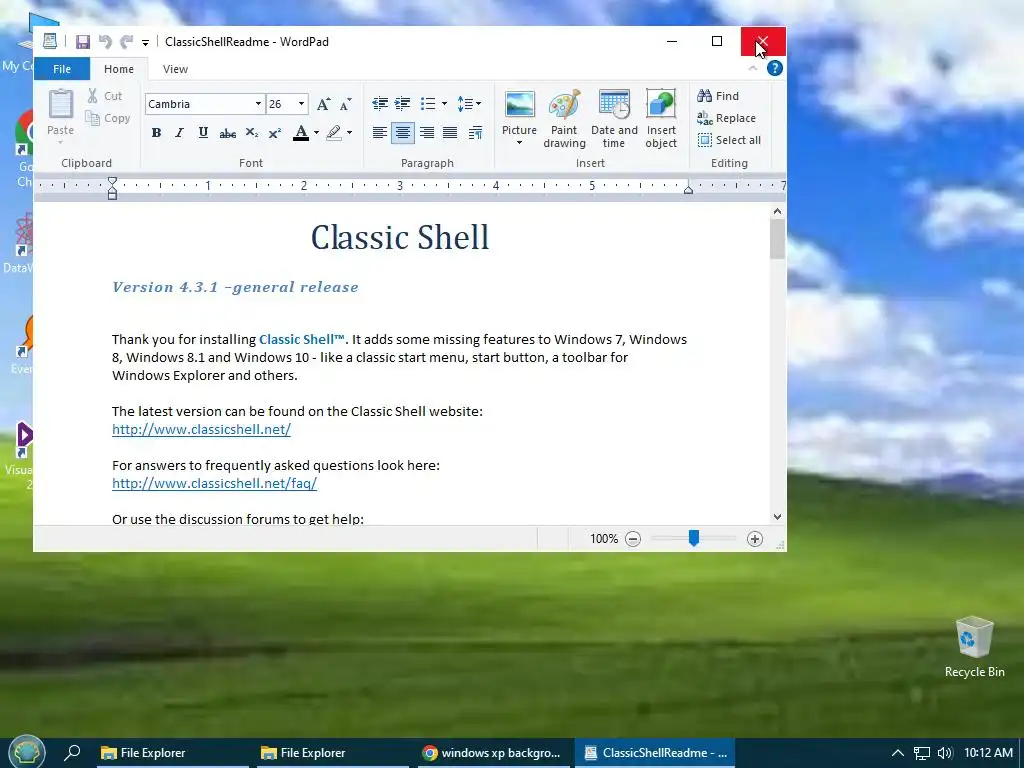
Task: Shrink font size icon
Action: tap(345, 104)
